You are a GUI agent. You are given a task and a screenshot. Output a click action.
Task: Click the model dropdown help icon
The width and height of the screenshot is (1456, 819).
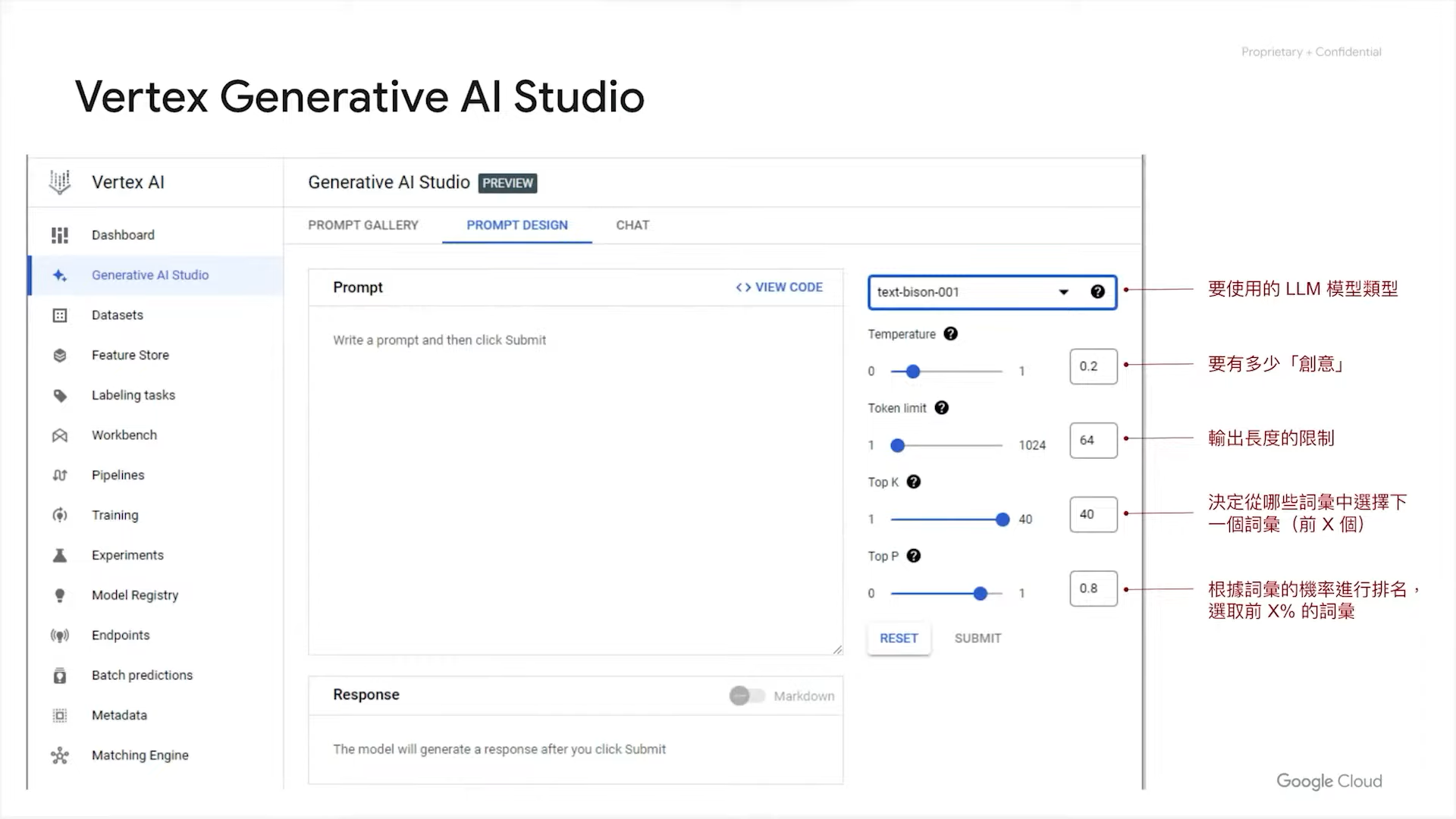point(1097,292)
